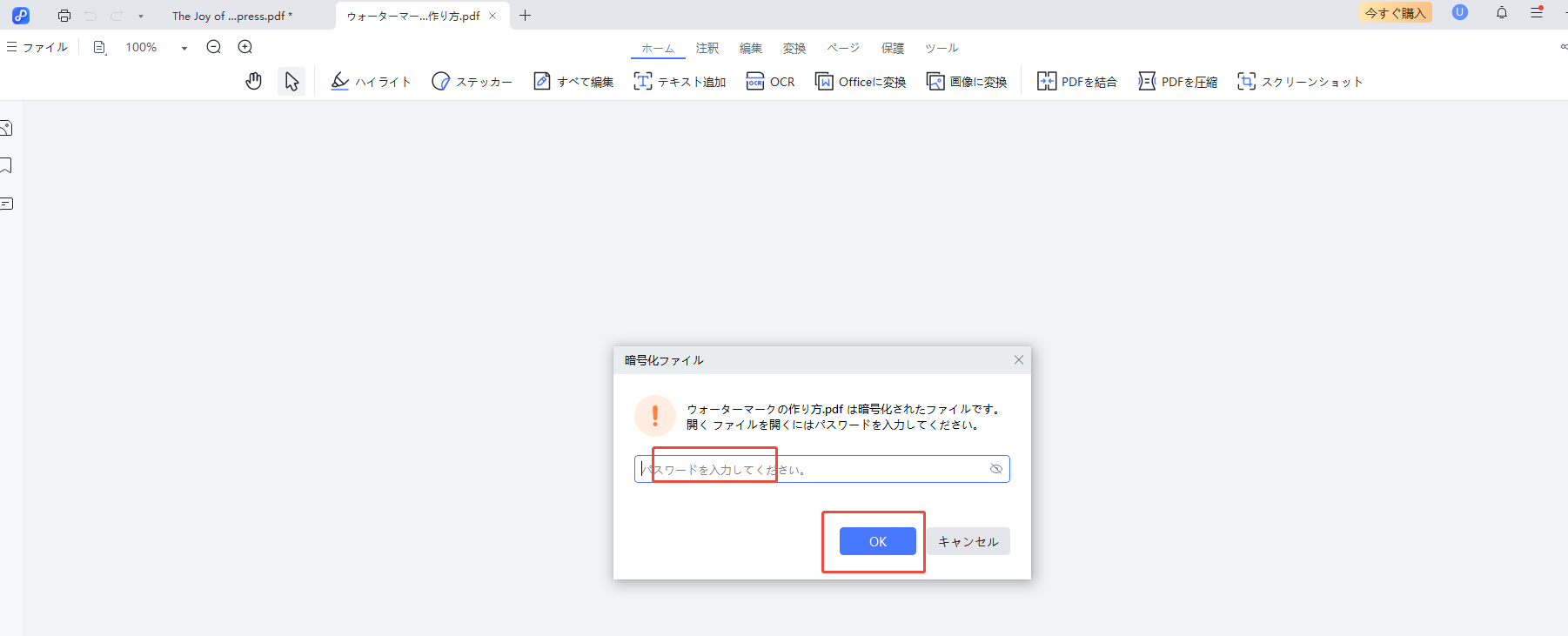The height and width of the screenshot is (636, 1568).
Task: Select the ハイライト tool
Action: [x=371, y=82]
